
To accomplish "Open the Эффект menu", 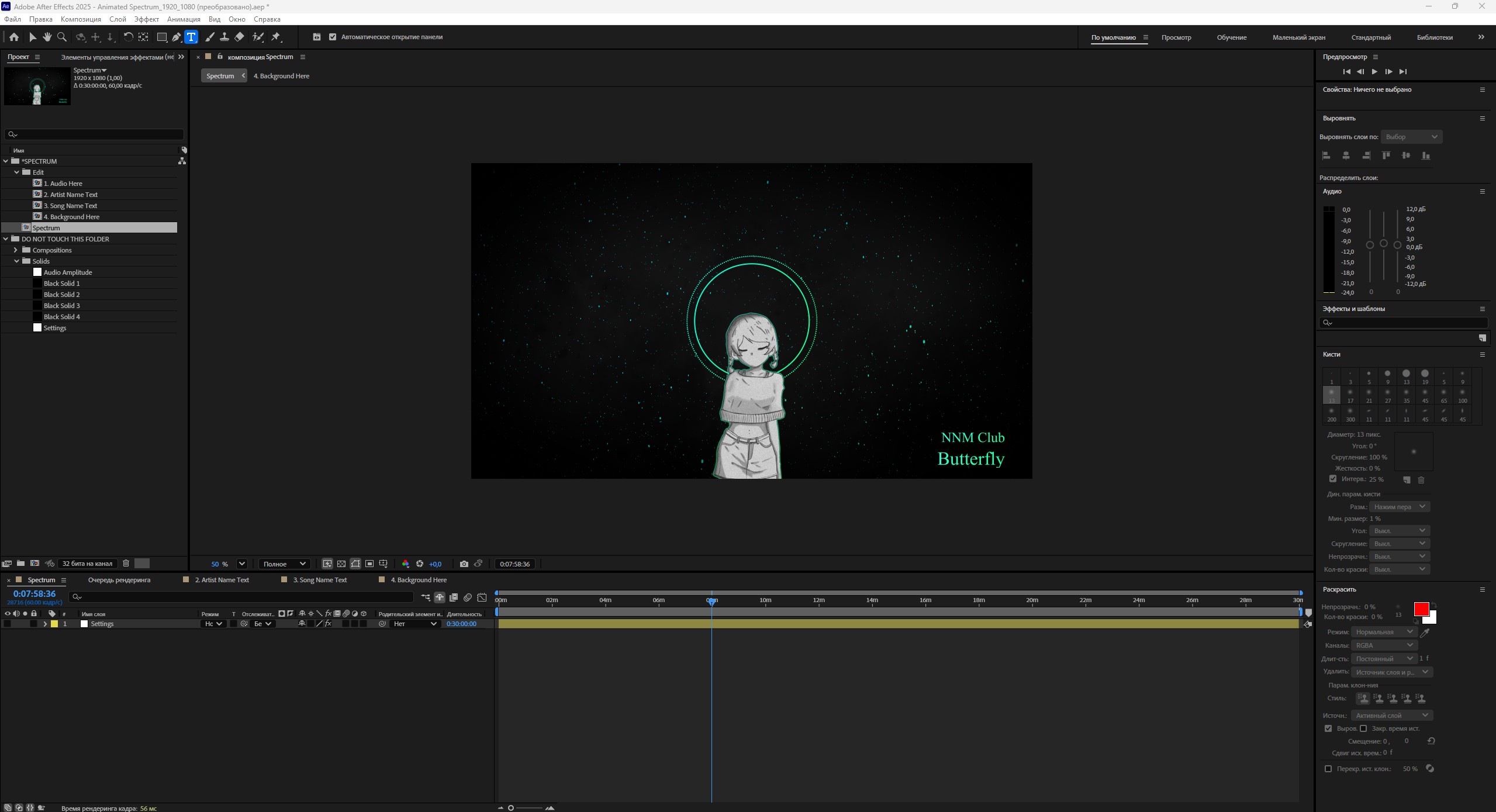I will [146, 19].
